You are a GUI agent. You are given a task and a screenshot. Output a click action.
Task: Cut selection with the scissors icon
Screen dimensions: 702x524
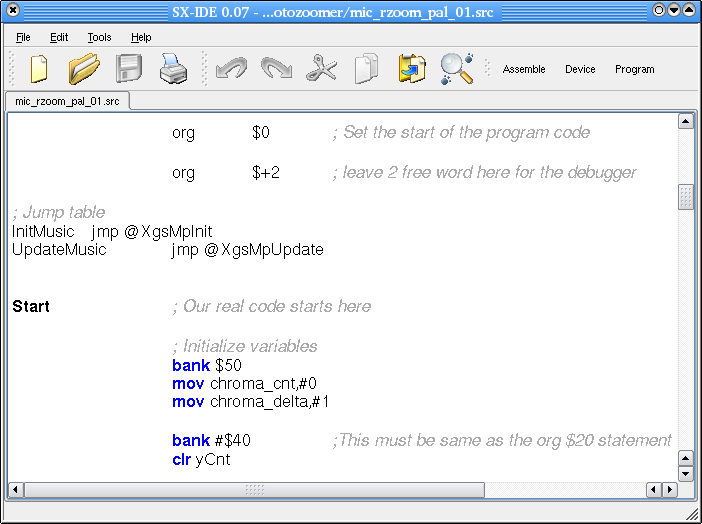tap(321, 69)
